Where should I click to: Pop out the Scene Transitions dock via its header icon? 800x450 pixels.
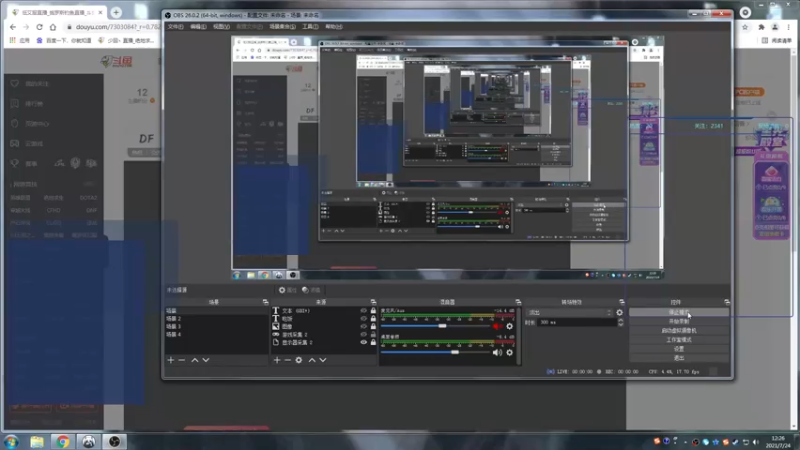click(x=621, y=302)
